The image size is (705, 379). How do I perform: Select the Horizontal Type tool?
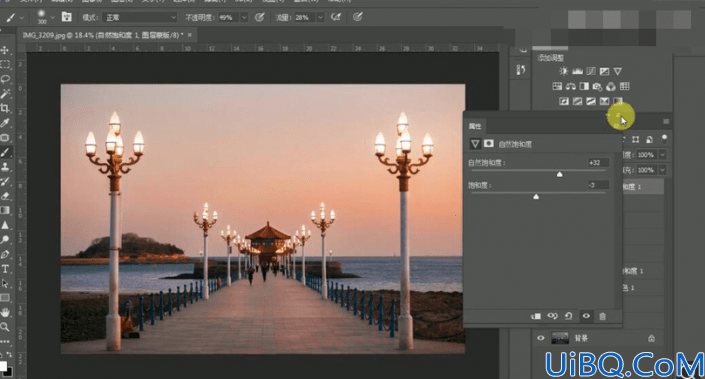click(5, 269)
